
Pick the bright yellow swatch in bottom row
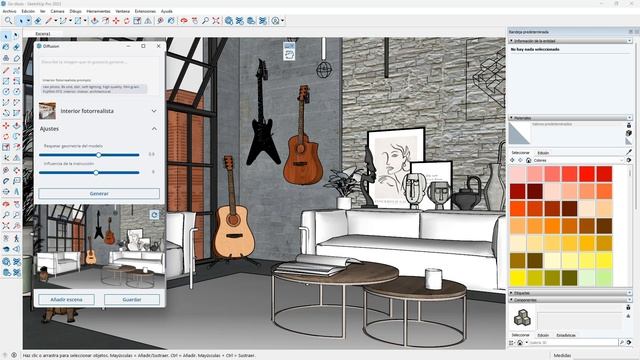[518, 278]
